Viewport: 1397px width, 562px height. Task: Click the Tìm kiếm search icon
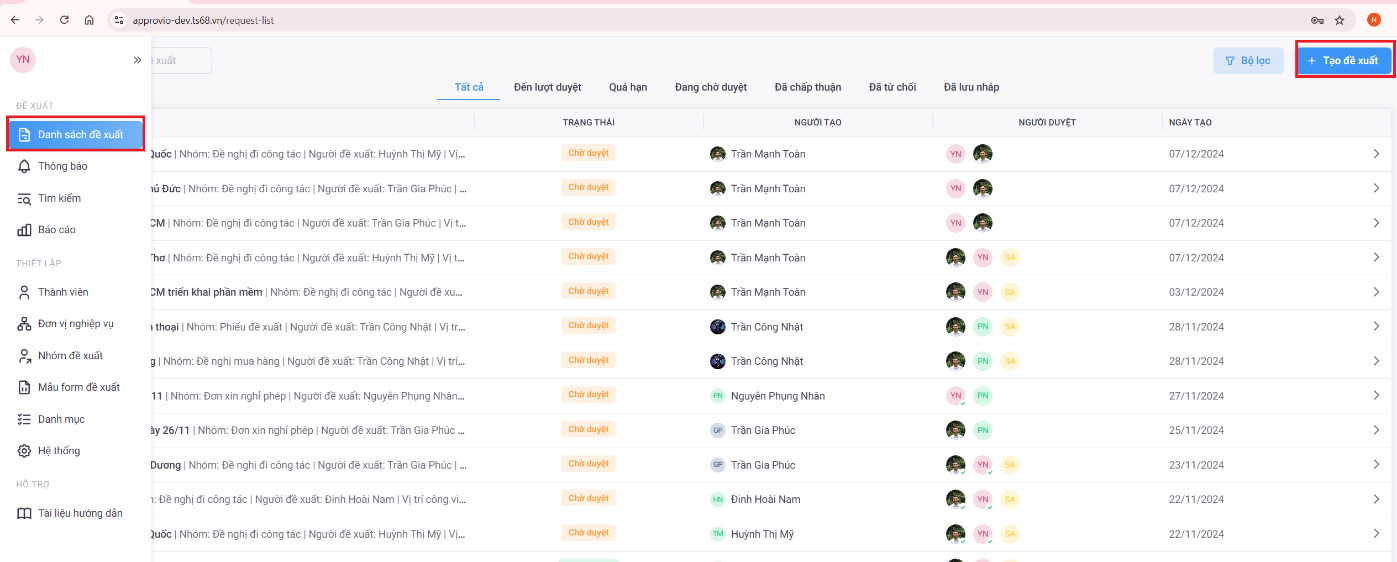tap(24, 198)
